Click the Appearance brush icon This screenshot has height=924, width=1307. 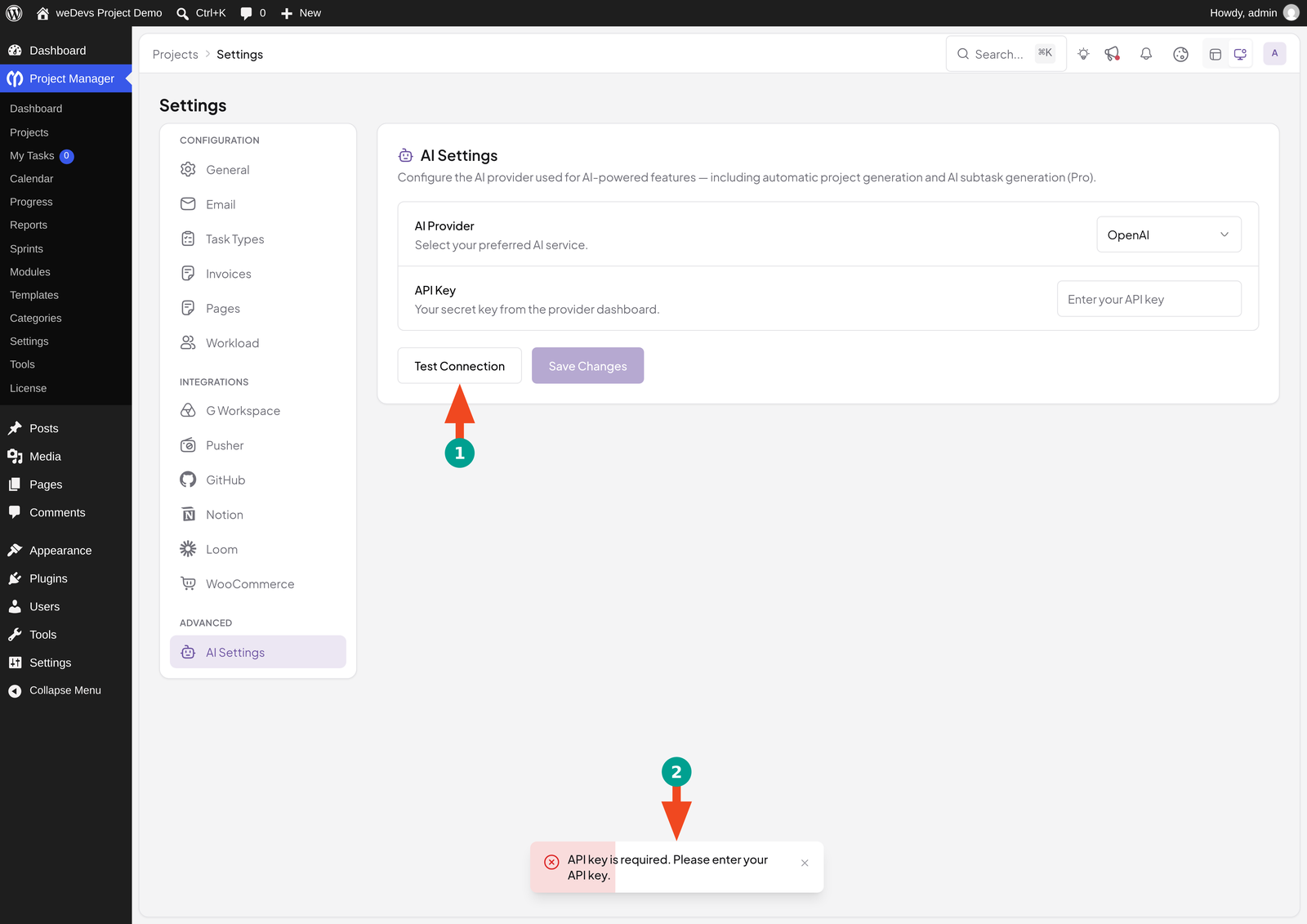(x=15, y=550)
